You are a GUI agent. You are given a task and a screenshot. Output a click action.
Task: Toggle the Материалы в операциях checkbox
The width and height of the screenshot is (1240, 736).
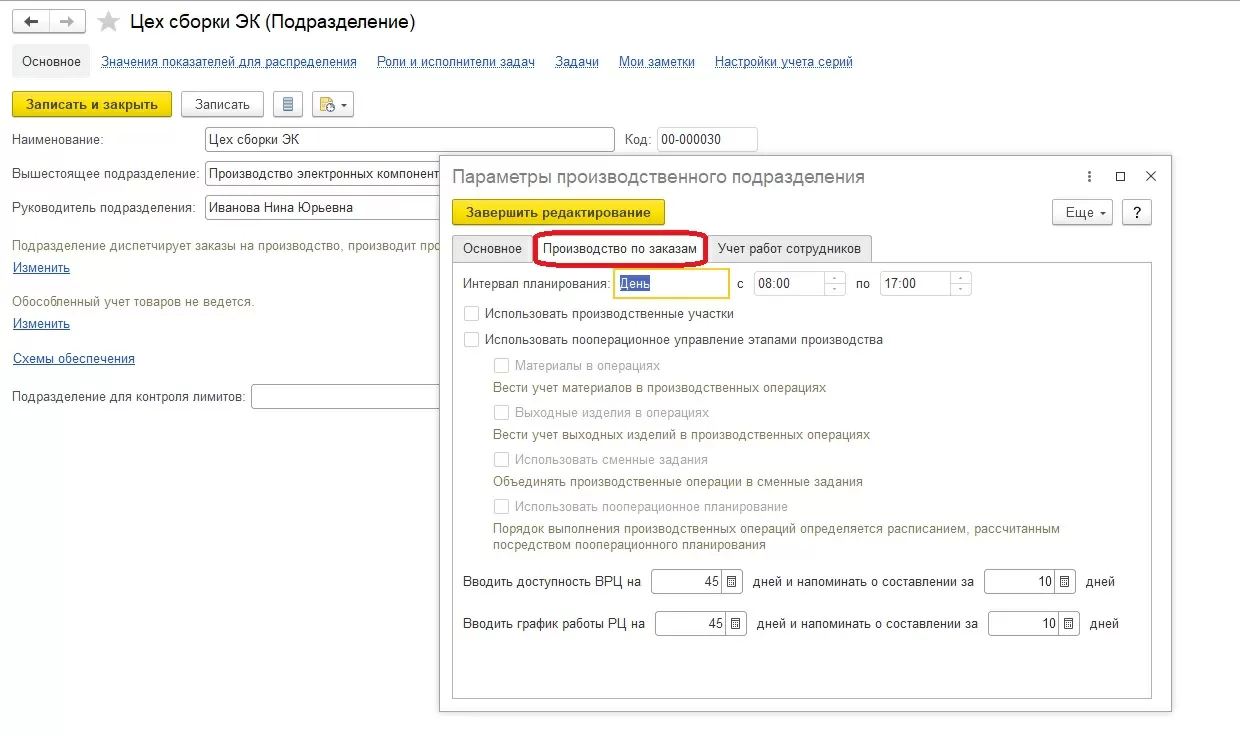[x=502, y=366]
